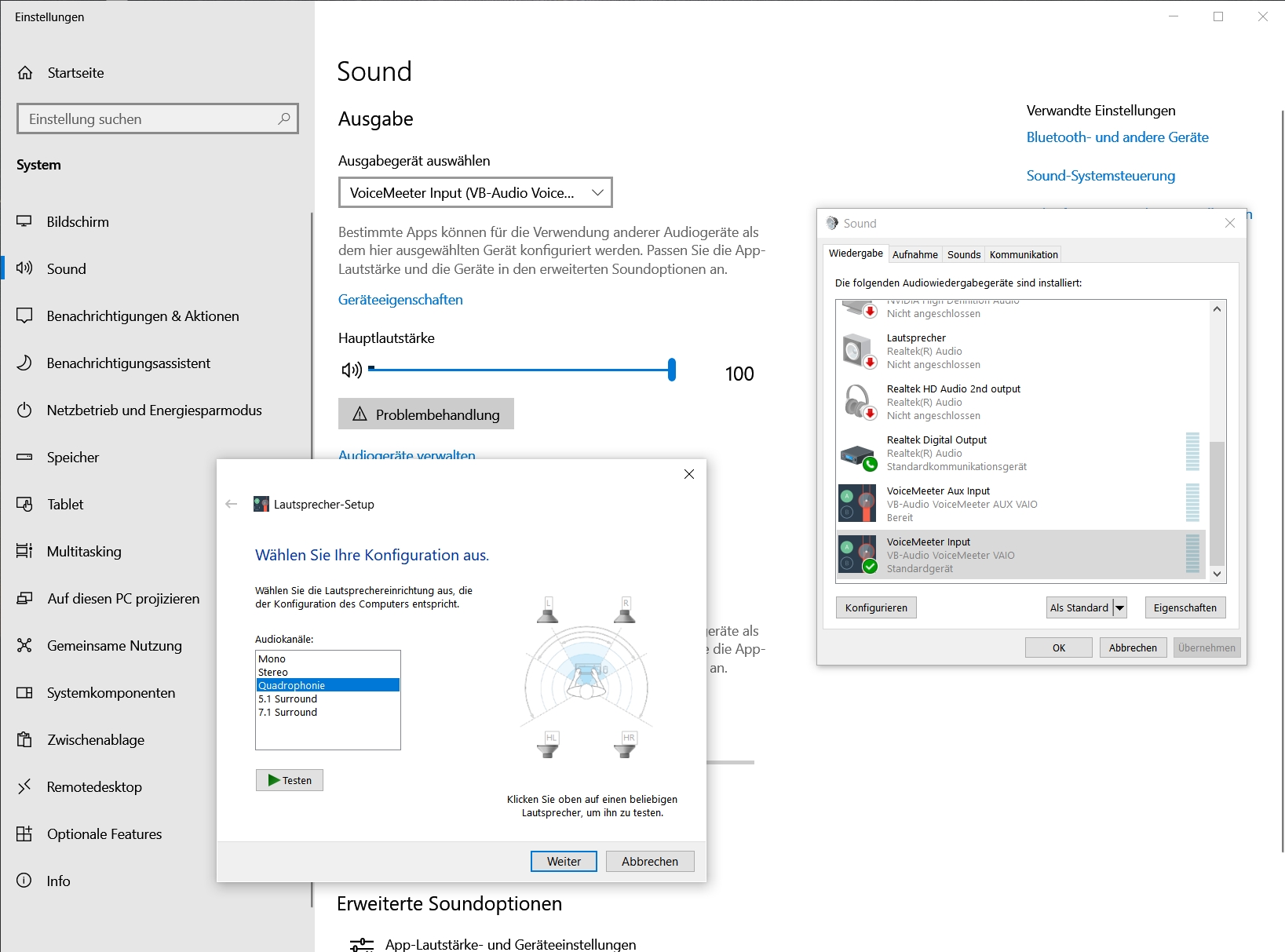This screenshot has height=952, width=1285.
Task: Select Realtek Digital Output device
Action: point(1022,454)
